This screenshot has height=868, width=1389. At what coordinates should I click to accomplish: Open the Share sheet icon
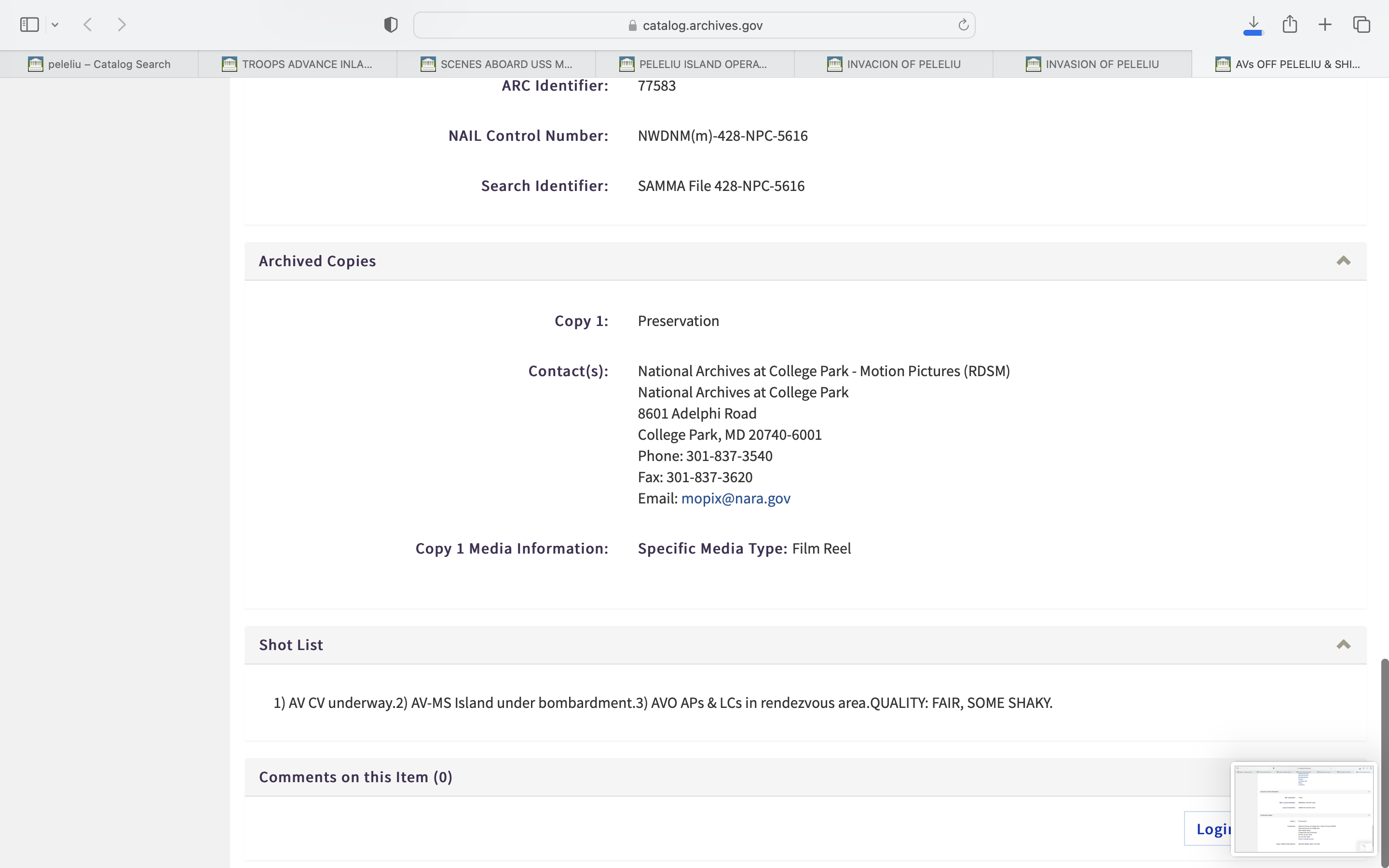point(1290,25)
